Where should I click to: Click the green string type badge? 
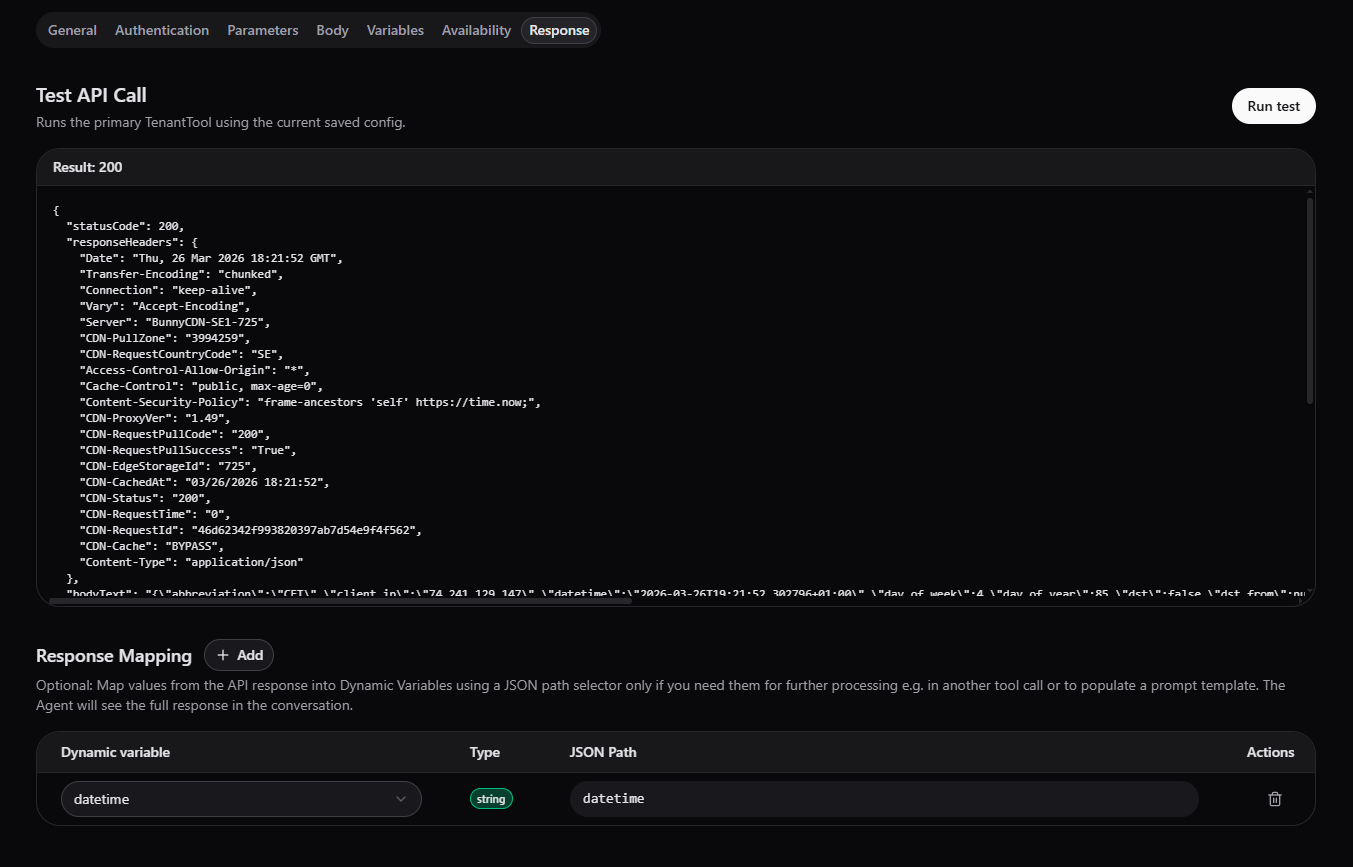tap(491, 799)
